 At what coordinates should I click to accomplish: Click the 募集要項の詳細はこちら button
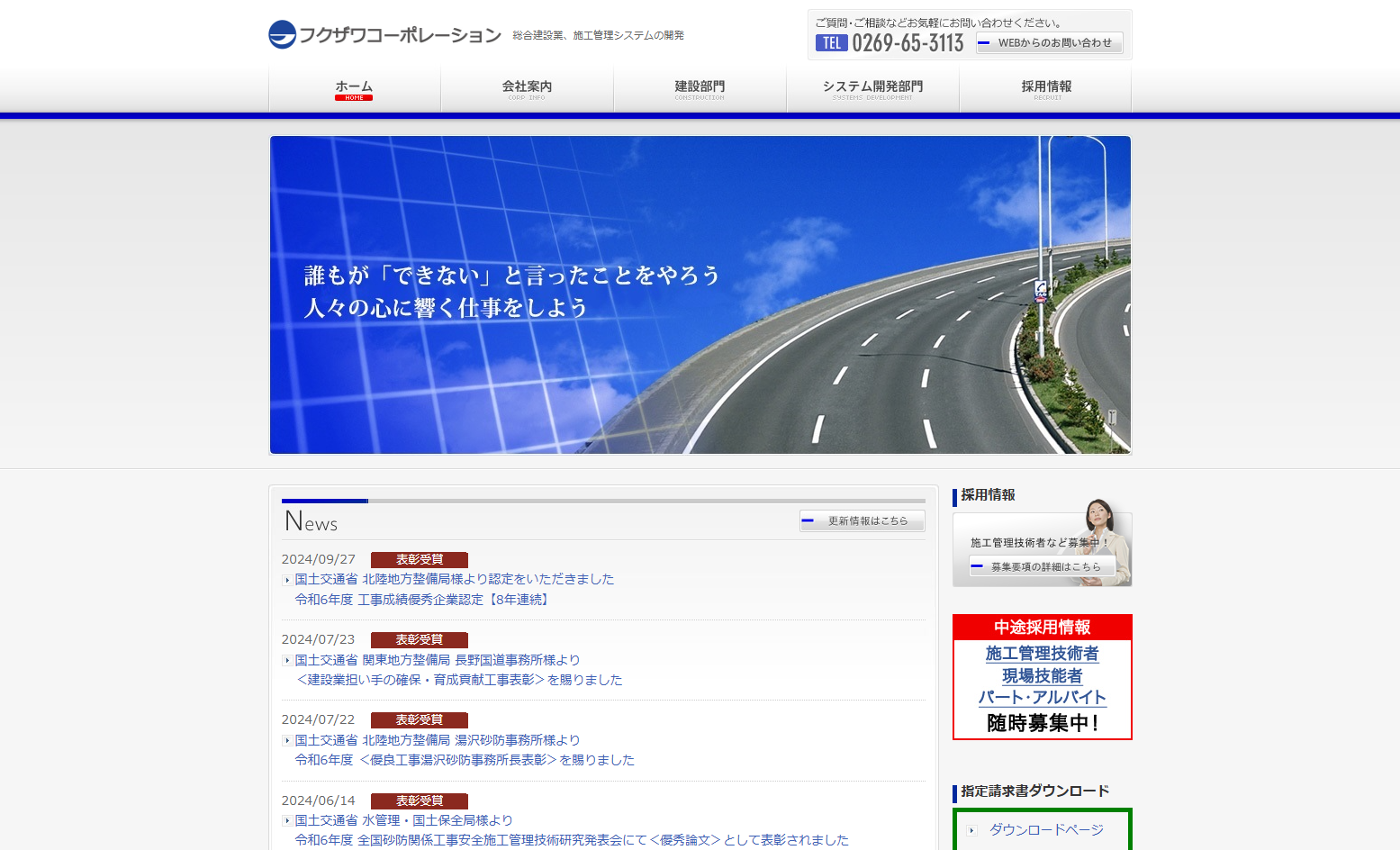1043,566
